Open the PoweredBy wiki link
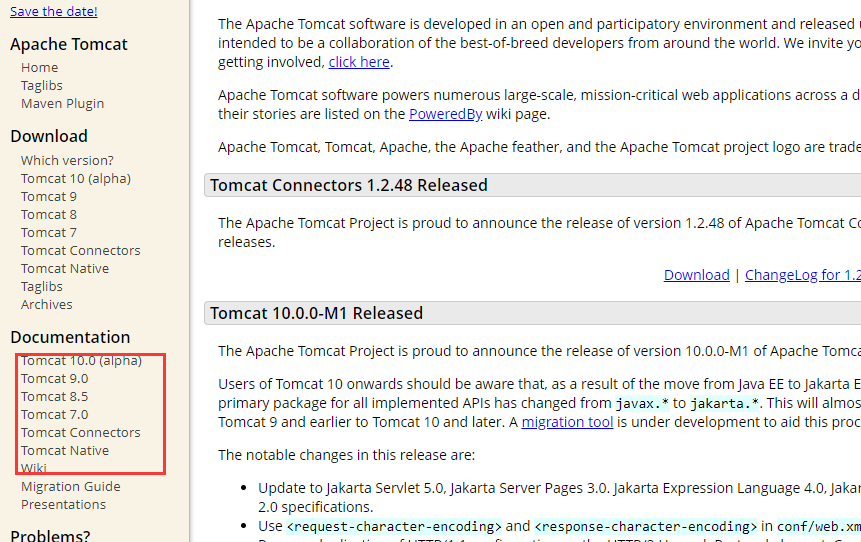The height and width of the screenshot is (542, 861). (x=445, y=114)
